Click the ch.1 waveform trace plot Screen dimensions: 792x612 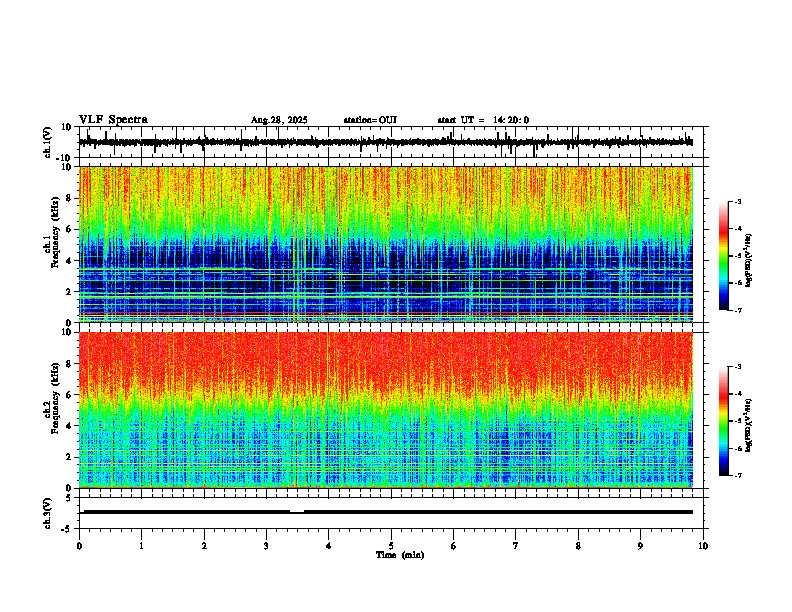[386, 142]
